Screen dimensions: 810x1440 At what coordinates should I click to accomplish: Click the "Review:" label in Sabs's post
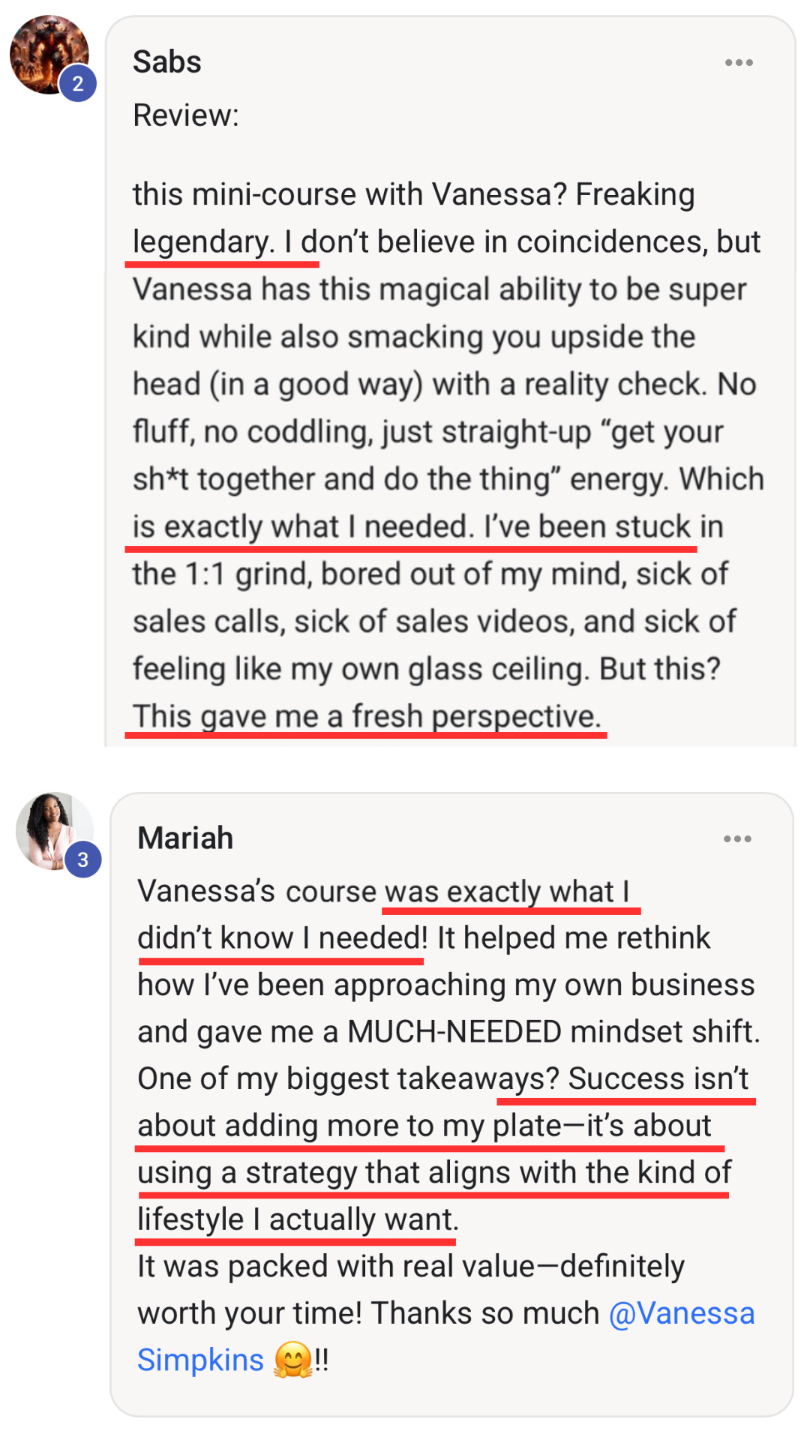[x=185, y=115]
